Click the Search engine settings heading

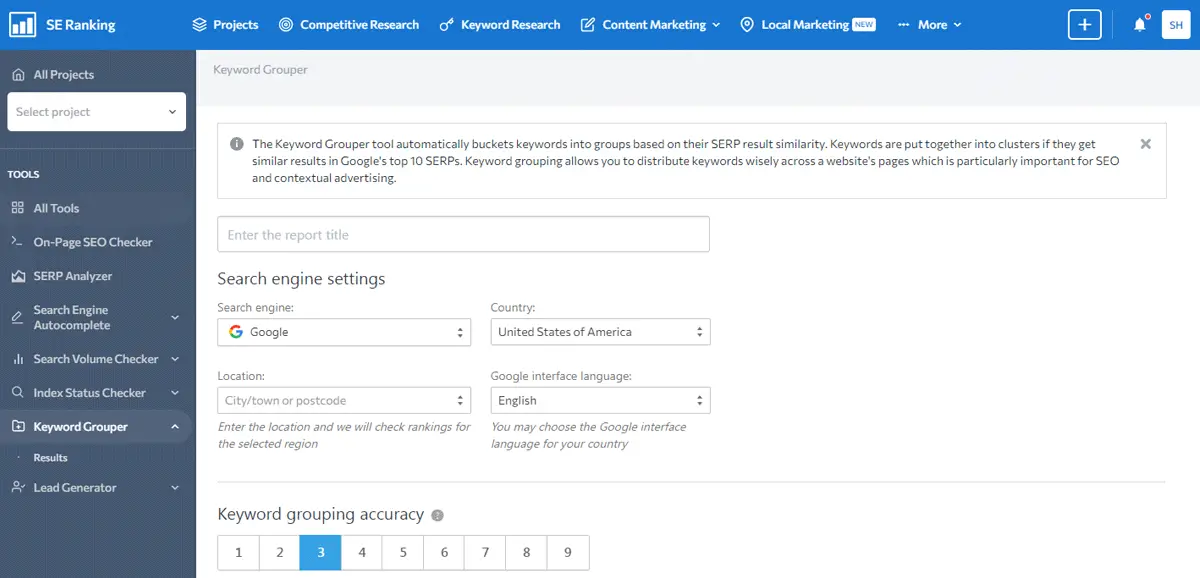tap(301, 279)
